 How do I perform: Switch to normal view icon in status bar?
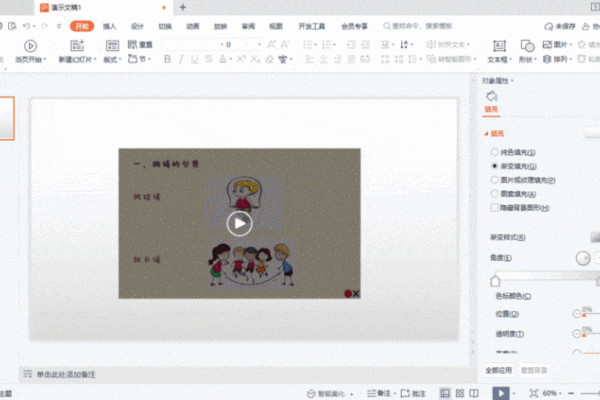click(x=445, y=393)
